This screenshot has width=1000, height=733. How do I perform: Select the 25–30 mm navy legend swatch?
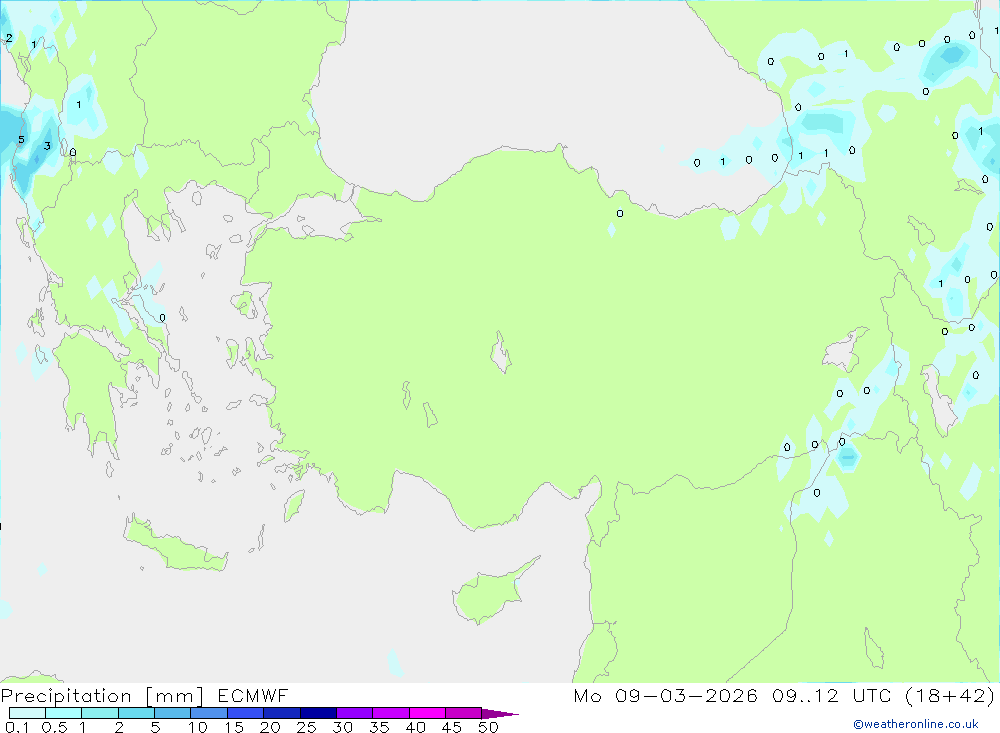tap(318, 713)
